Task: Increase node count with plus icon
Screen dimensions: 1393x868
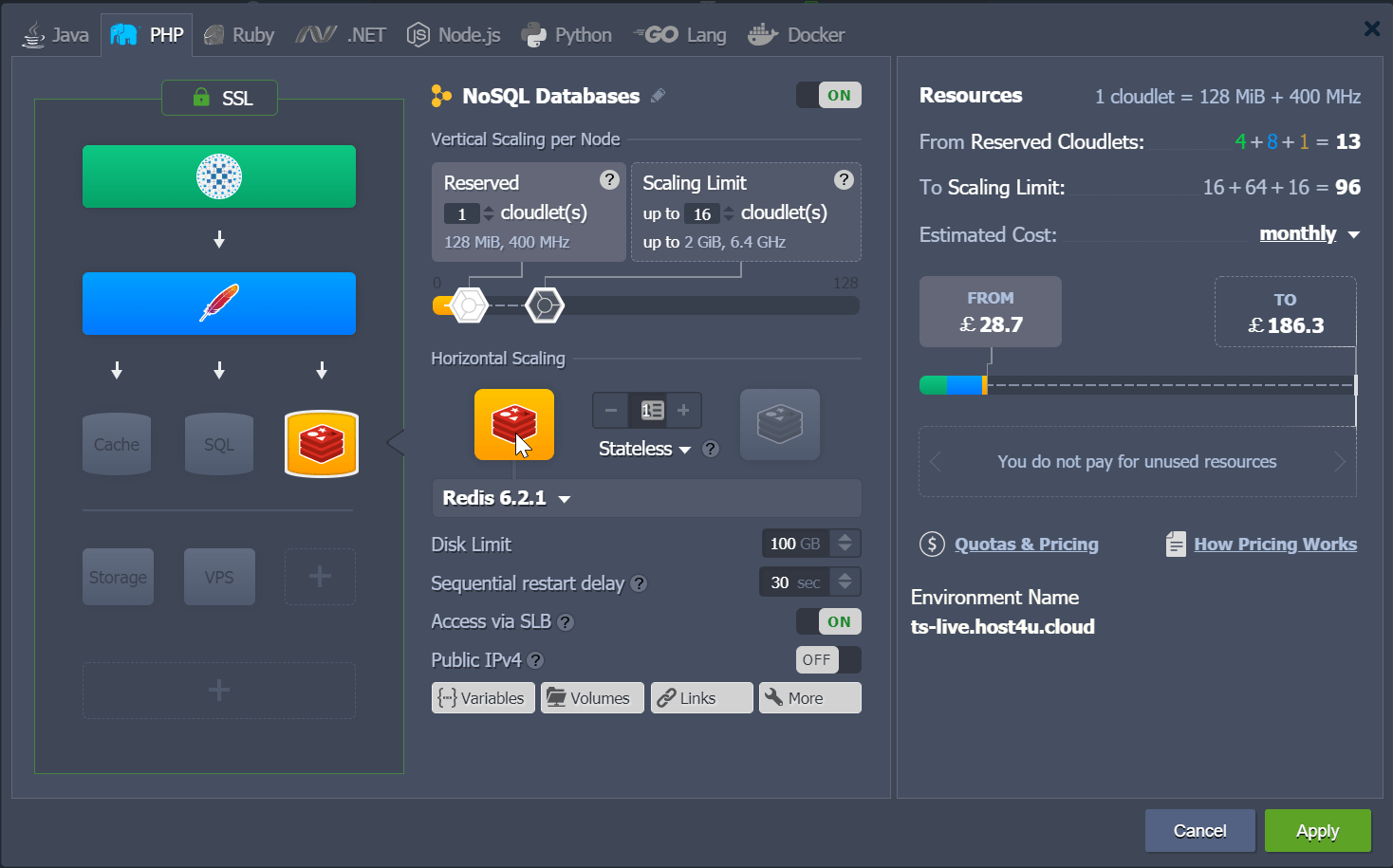Action: tap(683, 411)
